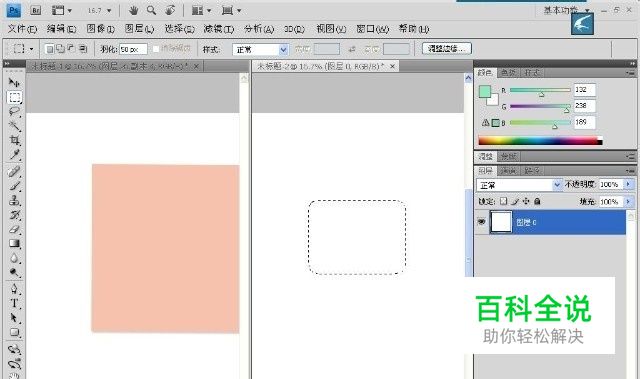
Task: Select the 3D Orbit camera tool
Action: (x=14, y=363)
